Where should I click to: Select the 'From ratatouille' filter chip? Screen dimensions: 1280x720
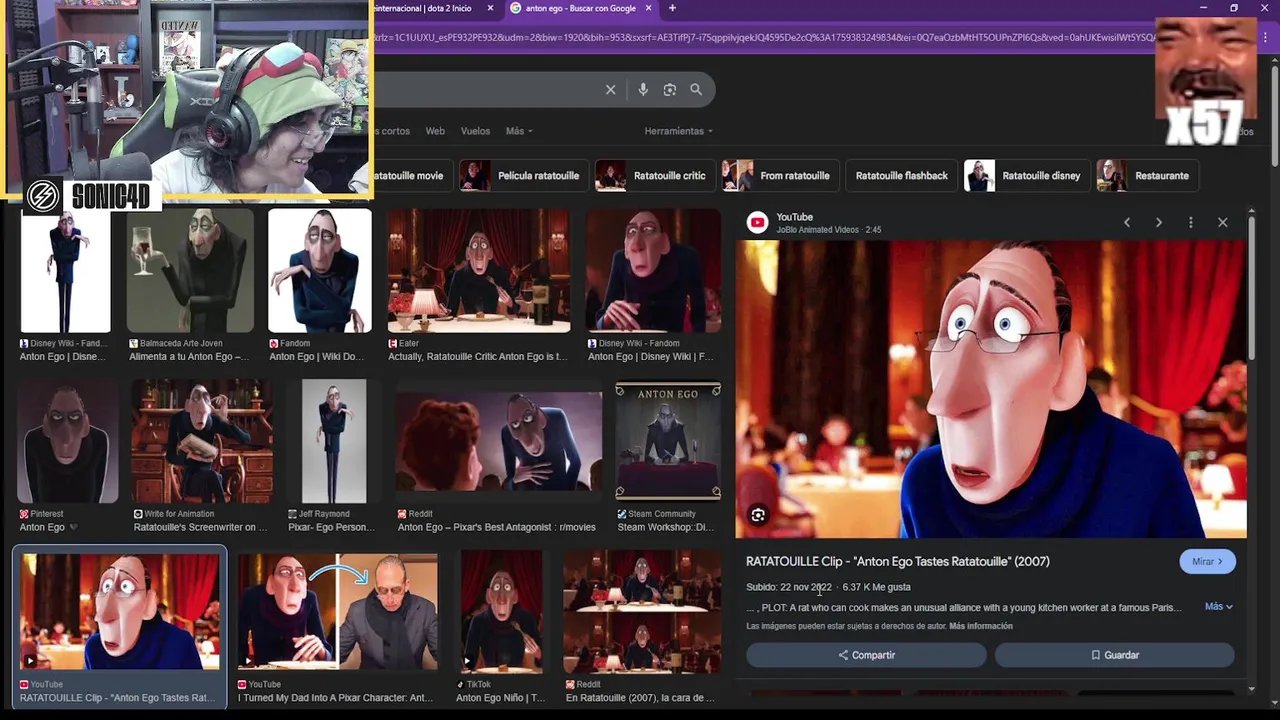click(x=781, y=176)
